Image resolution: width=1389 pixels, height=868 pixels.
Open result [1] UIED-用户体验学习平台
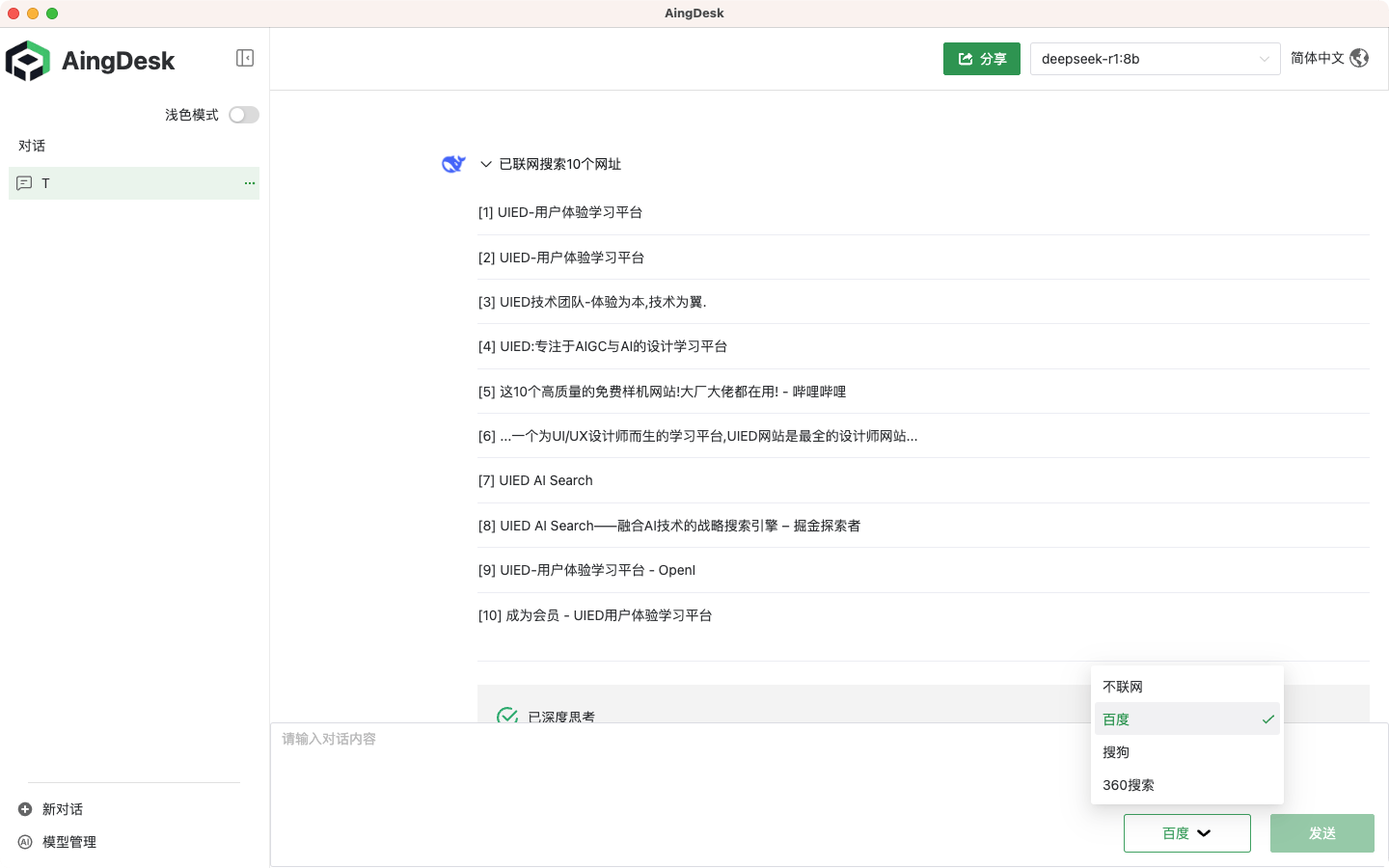tap(560, 212)
